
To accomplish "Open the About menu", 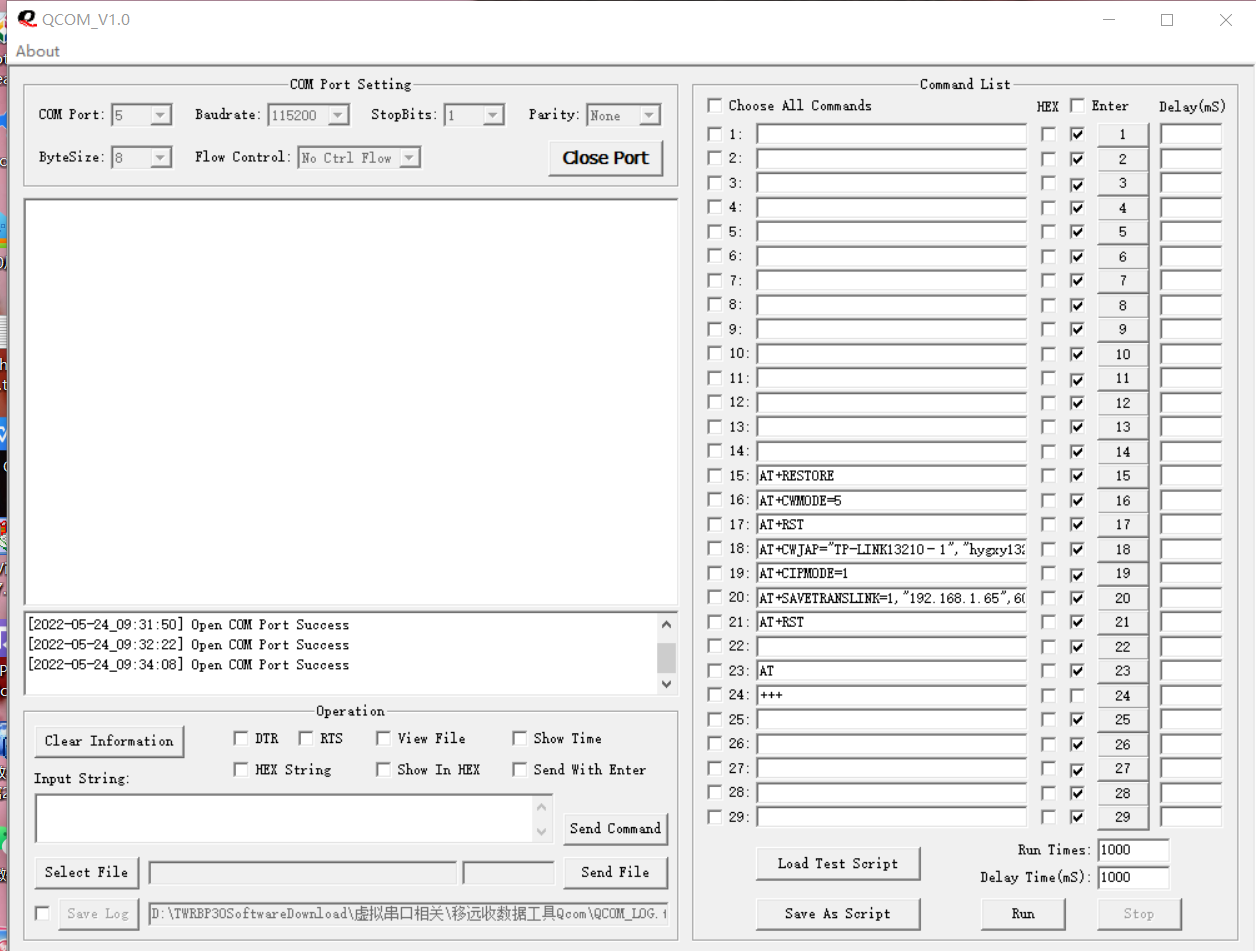I will click(38, 51).
